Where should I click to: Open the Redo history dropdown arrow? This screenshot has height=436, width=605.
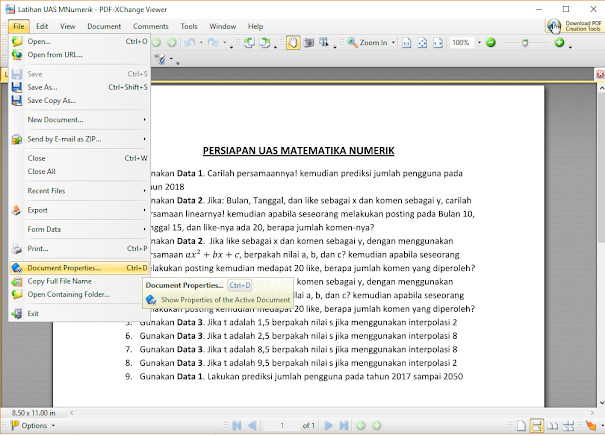[224, 42]
